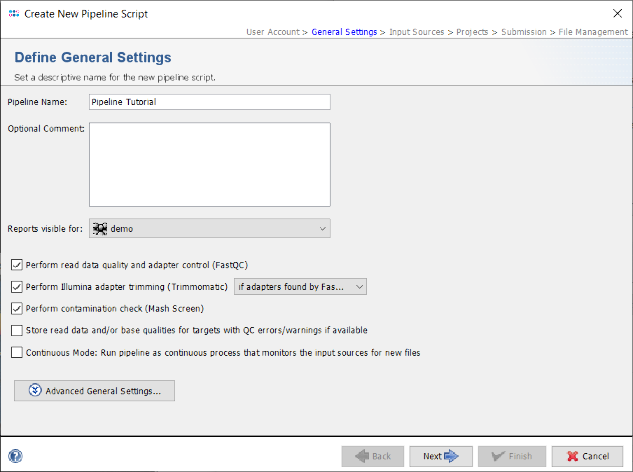Proceed with the Next button
Viewport: 633px width, 472px height.
[x=440, y=456]
